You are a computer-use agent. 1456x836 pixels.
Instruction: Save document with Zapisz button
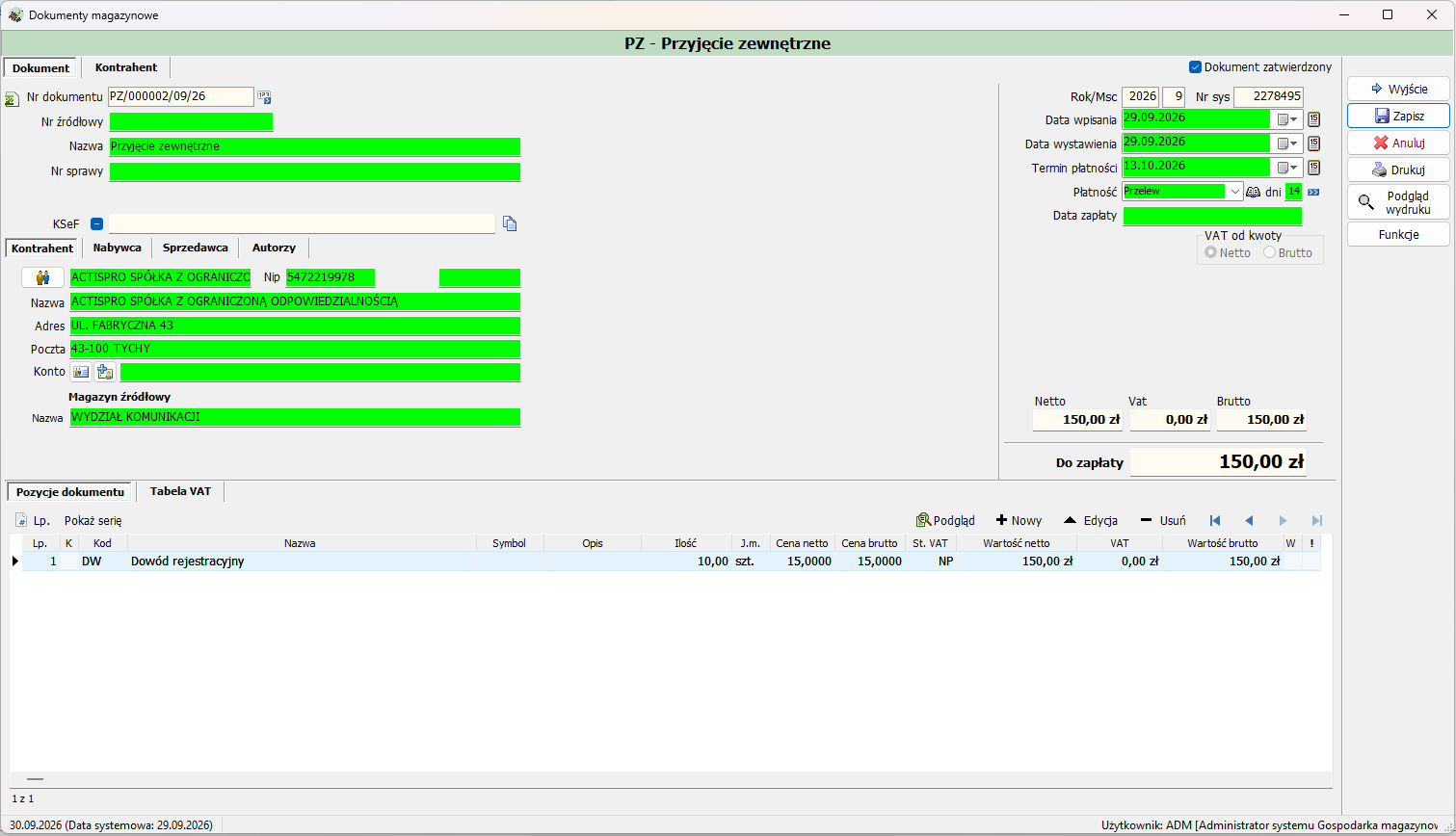(1398, 116)
